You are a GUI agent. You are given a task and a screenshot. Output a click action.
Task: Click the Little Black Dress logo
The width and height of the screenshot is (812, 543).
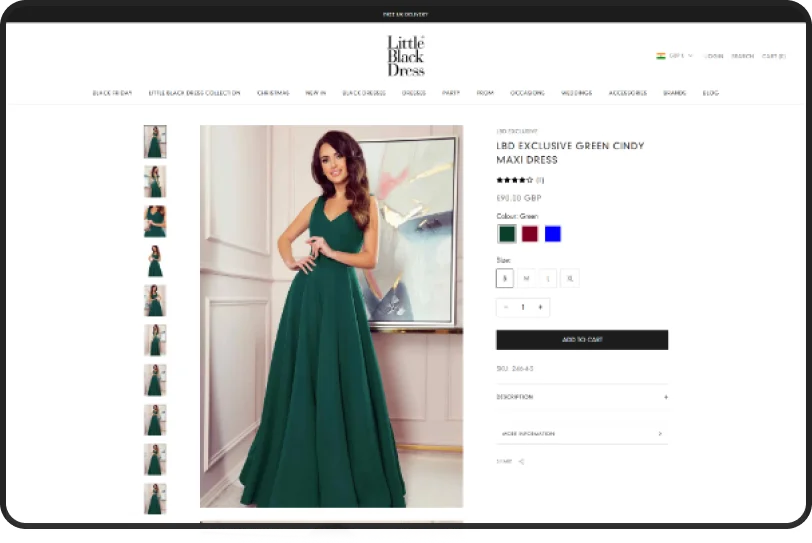point(406,56)
